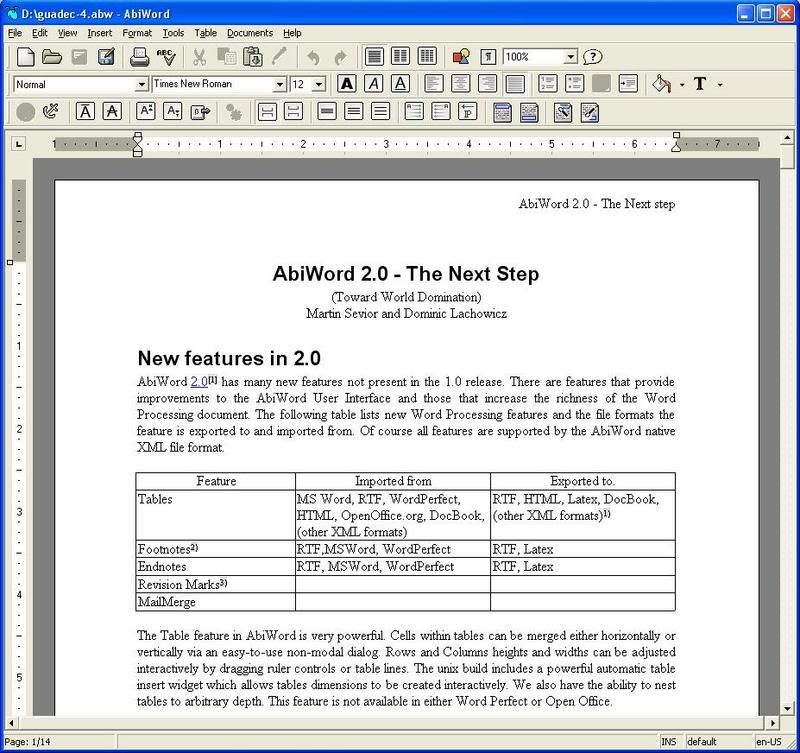Toggle italic formatting
This screenshot has height=753, width=800.
(373, 84)
